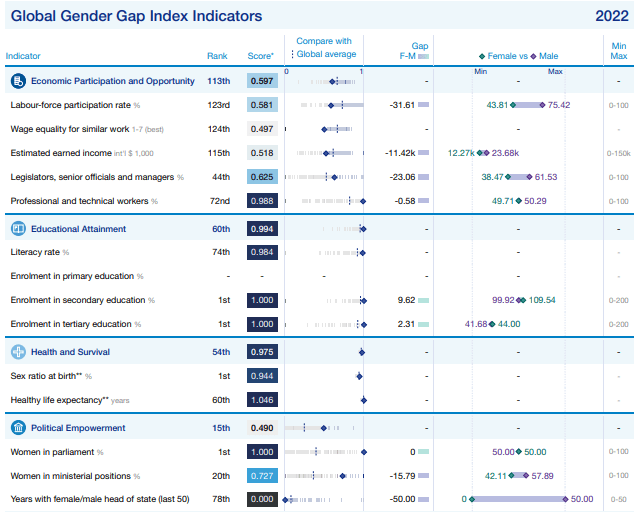The height and width of the screenshot is (513, 636).
Task: Click the Estimated earned income row label
Action: coord(82,153)
